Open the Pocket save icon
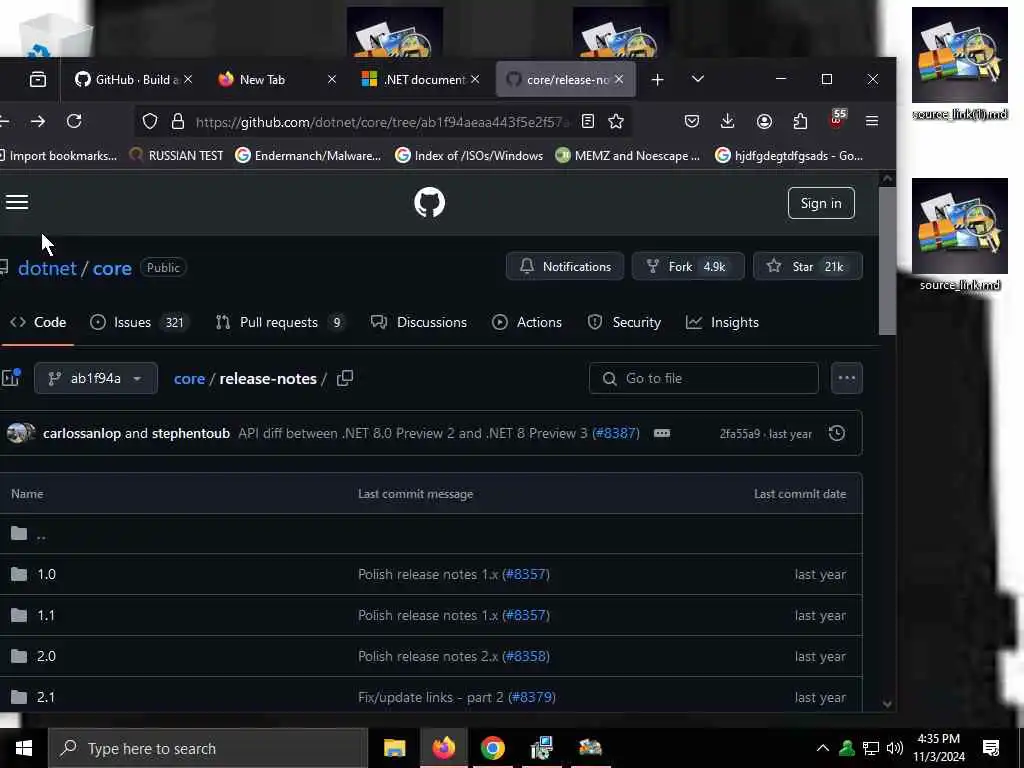Image resolution: width=1024 pixels, height=768 pixels. [692, 121]
